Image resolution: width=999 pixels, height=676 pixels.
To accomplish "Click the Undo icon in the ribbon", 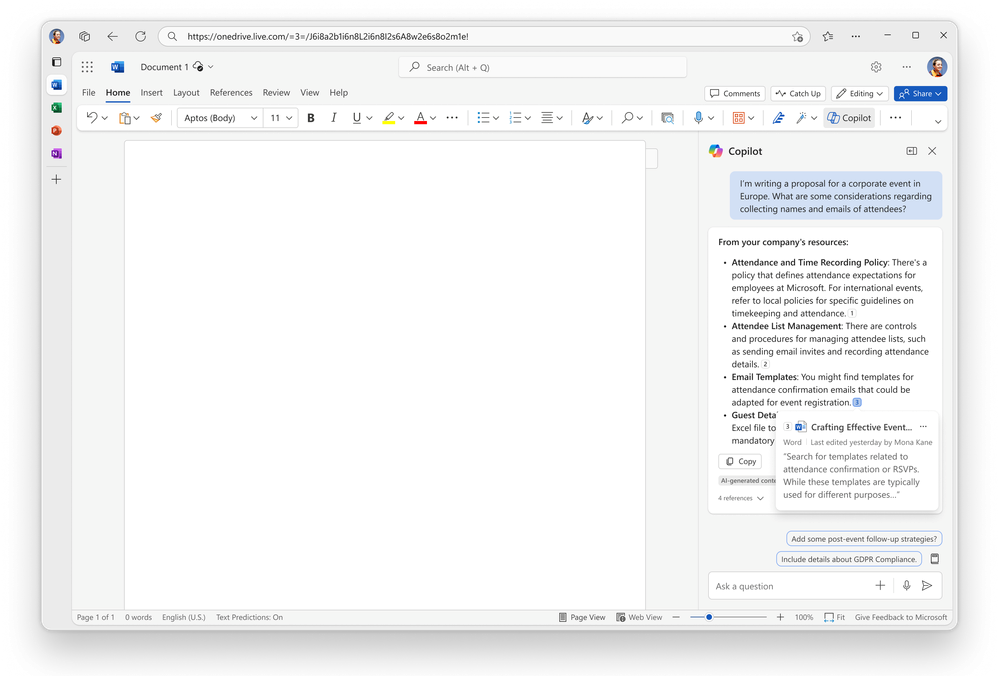I will pyautogui.click(x=92, y=118).
